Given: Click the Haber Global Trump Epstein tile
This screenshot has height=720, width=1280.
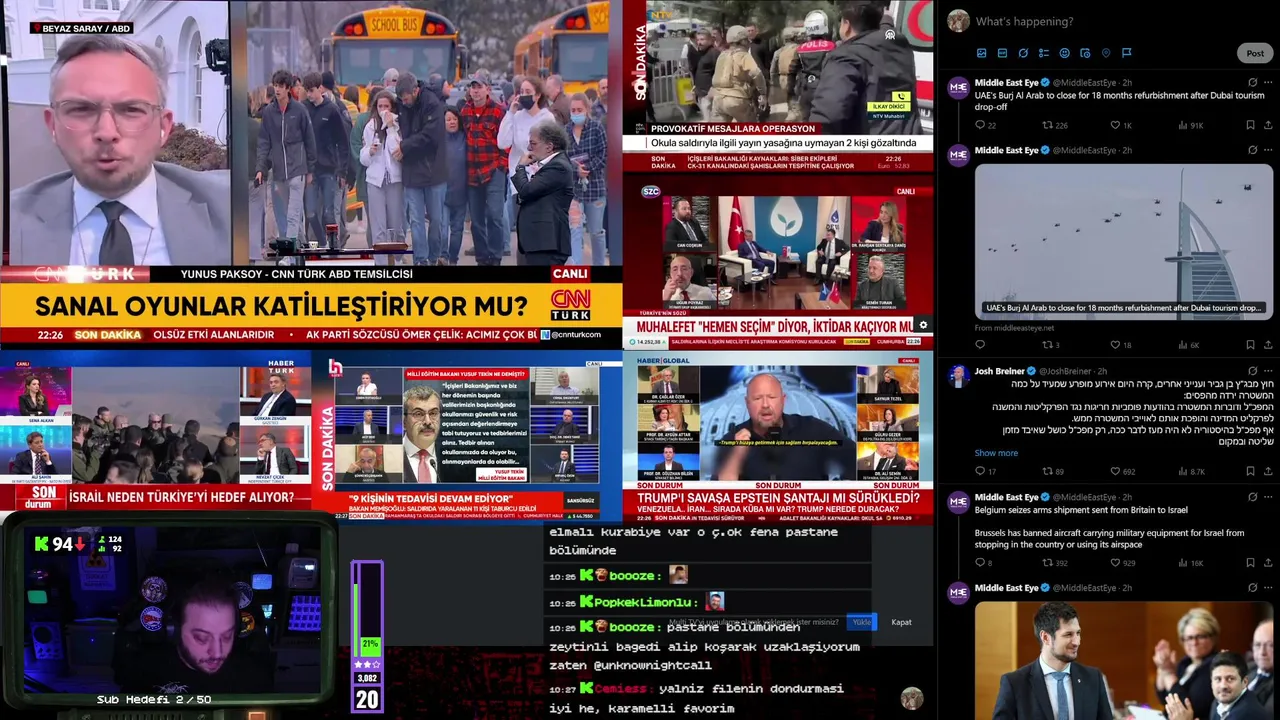Looking at the screenshot, I should tap(778, 437).
